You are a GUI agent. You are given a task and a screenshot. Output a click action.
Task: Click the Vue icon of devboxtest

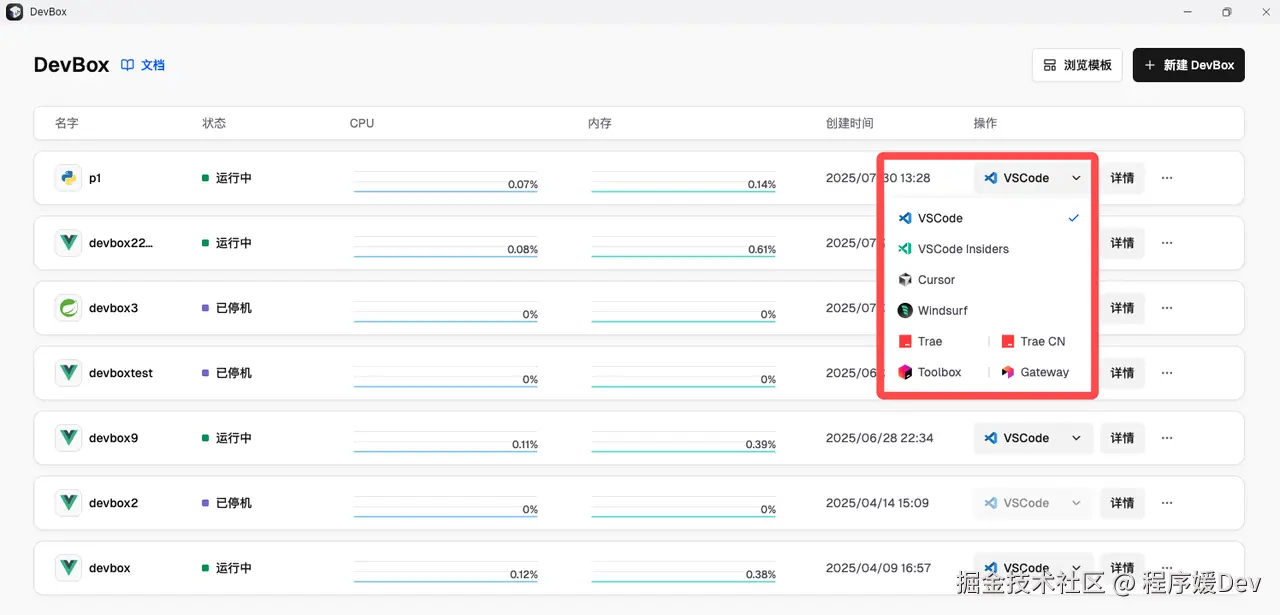pos(68,373)
